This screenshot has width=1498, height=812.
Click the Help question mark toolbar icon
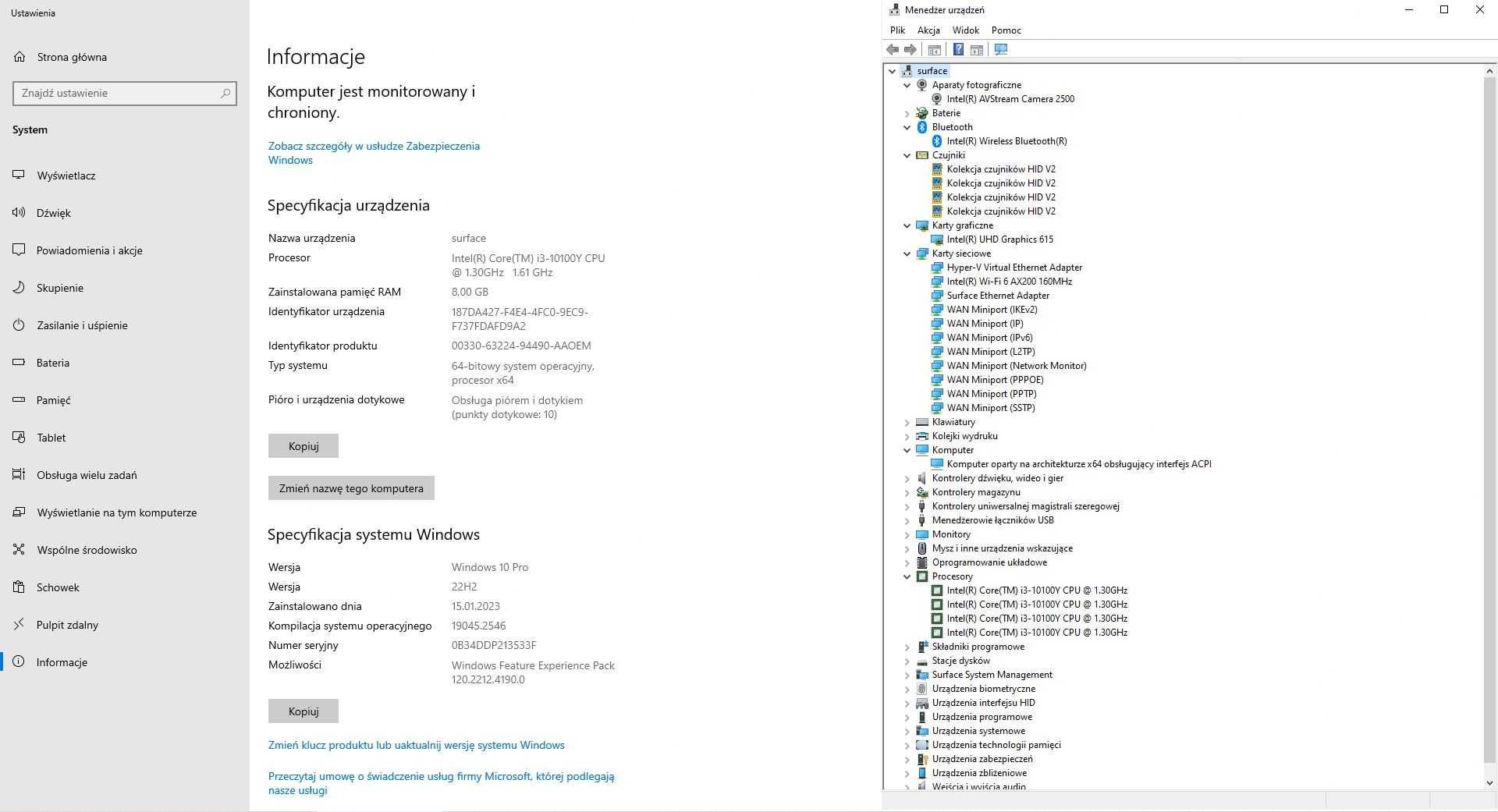(958, 49)
